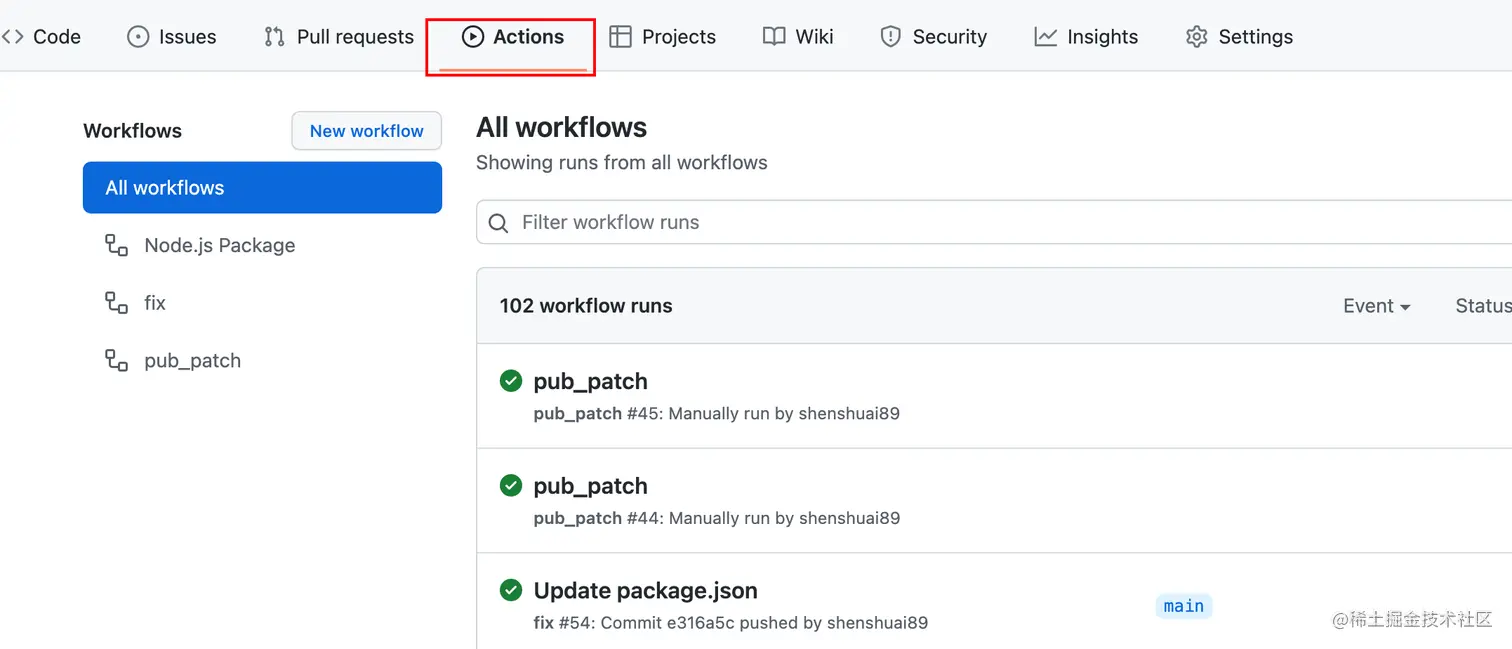1512x649 pixels.
Task: Click 'pub_patch #45: Manually run by shenshuai89' text
Action: (716, 413)
